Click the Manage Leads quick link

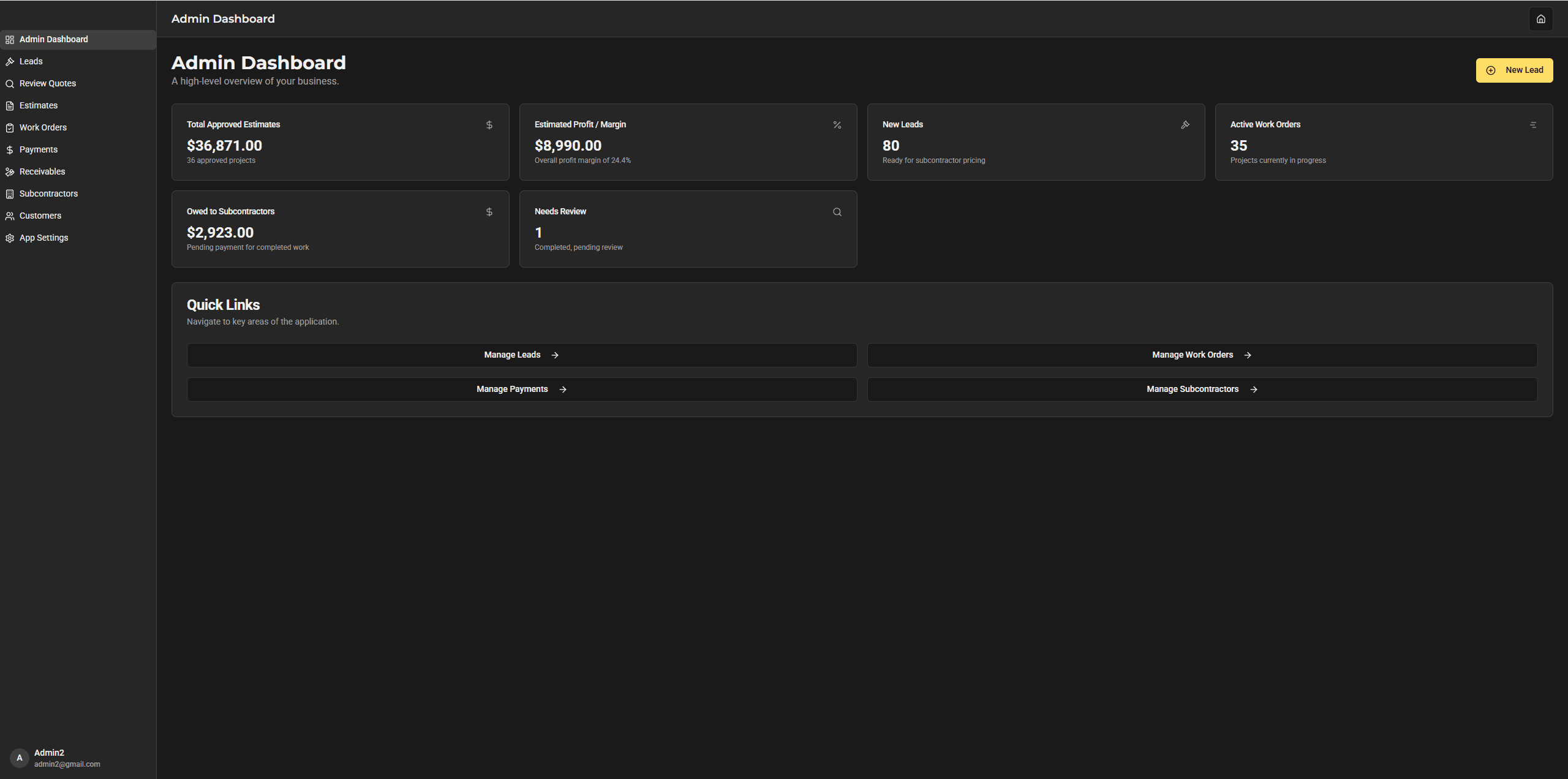[522, 355]
